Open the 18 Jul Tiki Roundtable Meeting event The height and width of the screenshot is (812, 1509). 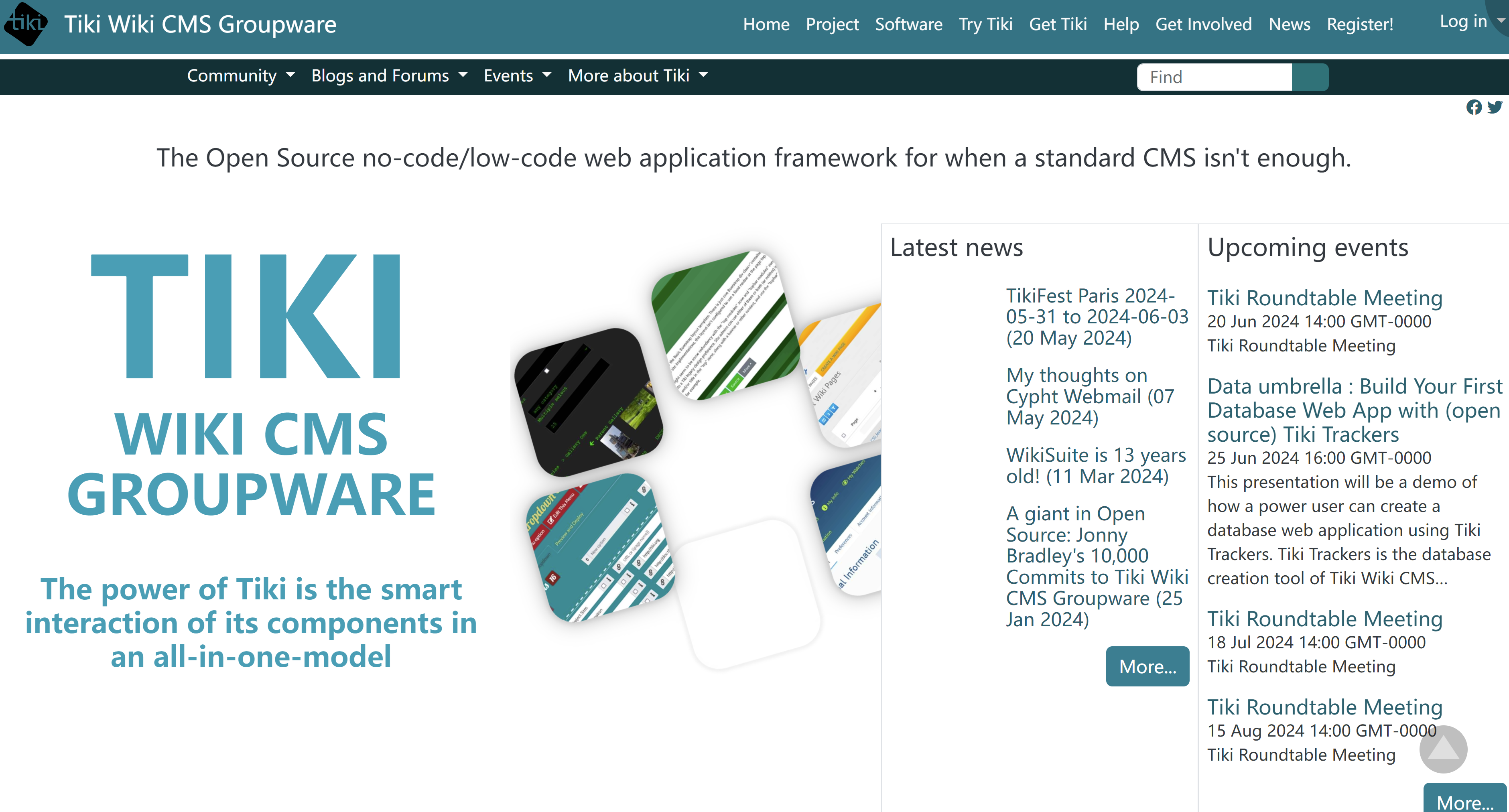(x=1324, y=619)
